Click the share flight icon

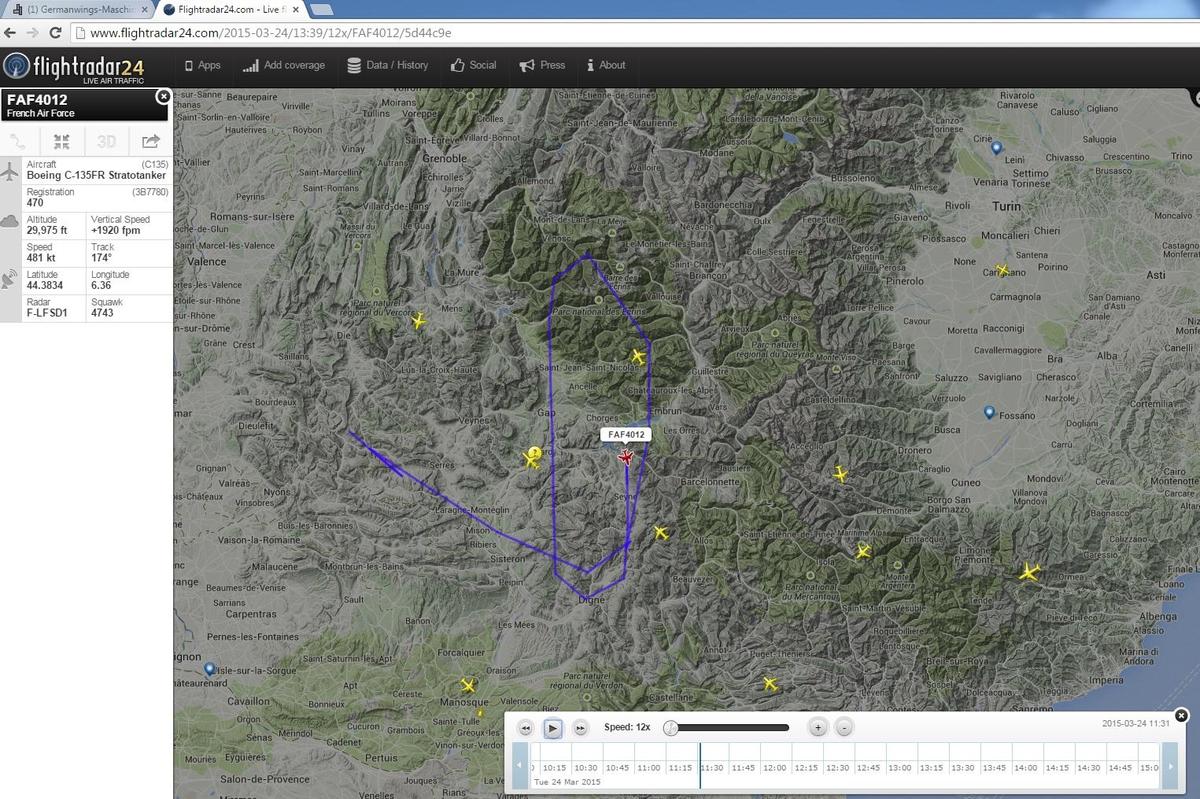[150, 141]
